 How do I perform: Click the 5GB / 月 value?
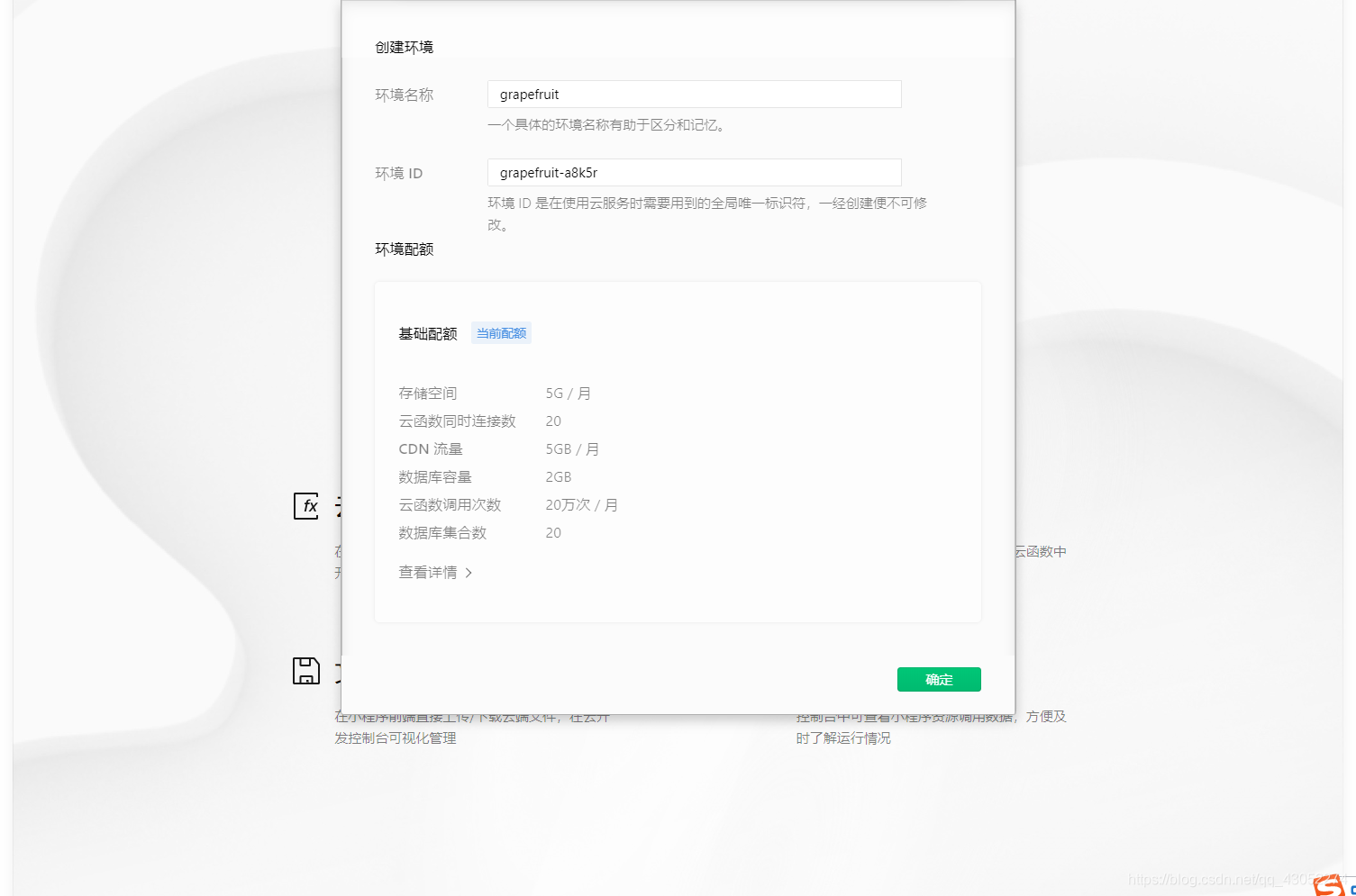(572, 449)
